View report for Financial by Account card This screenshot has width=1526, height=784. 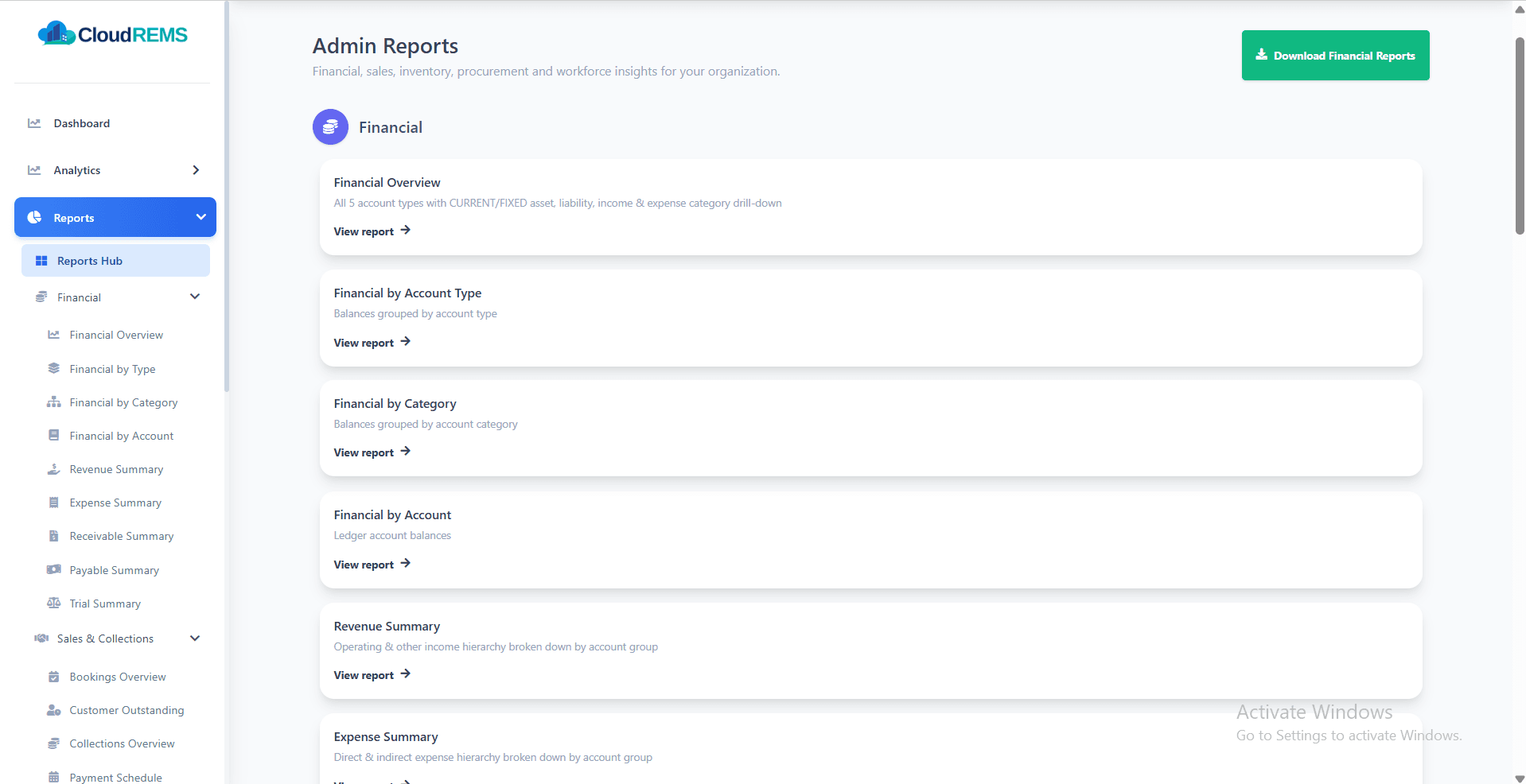372,565
